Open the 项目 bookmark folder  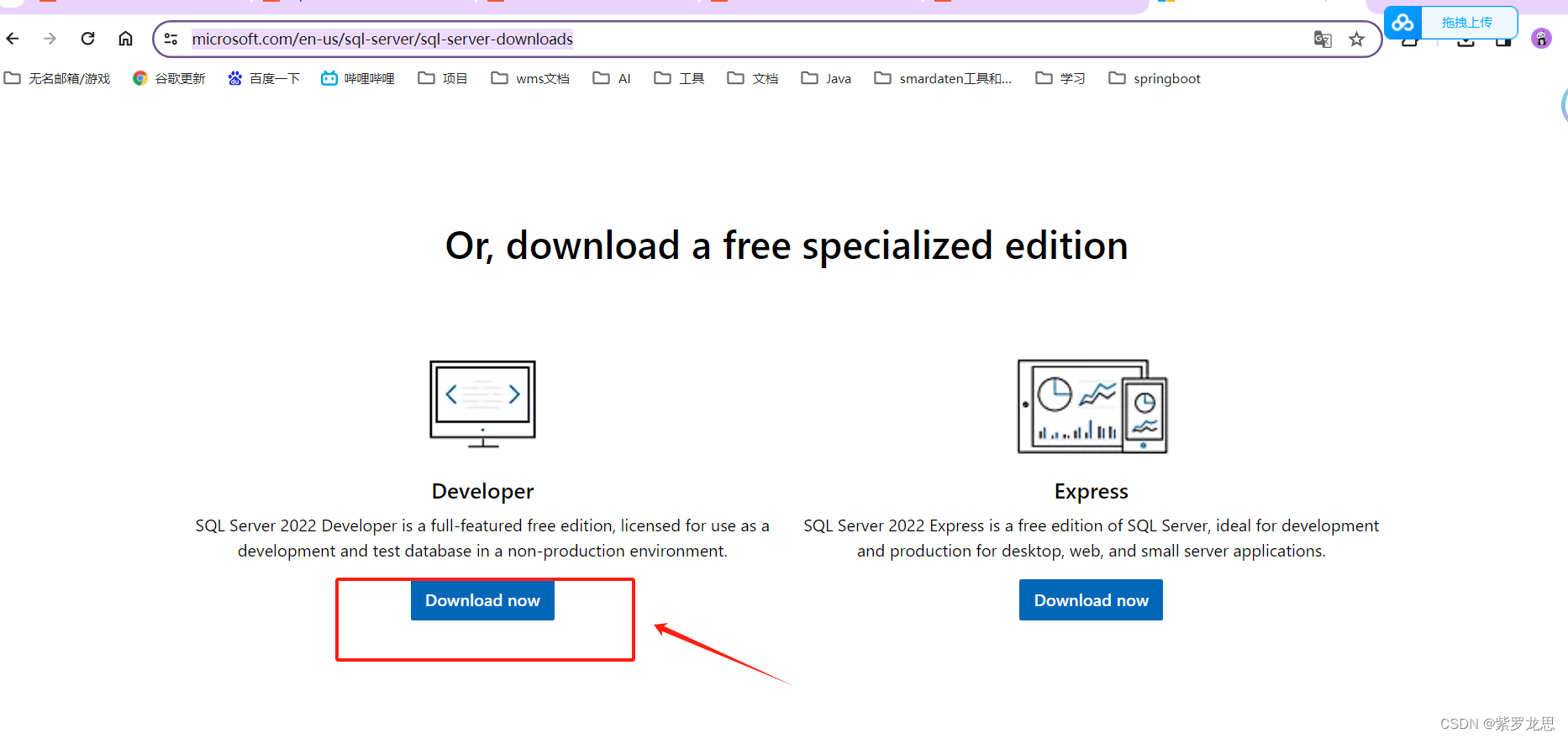[x=443, y=78]
